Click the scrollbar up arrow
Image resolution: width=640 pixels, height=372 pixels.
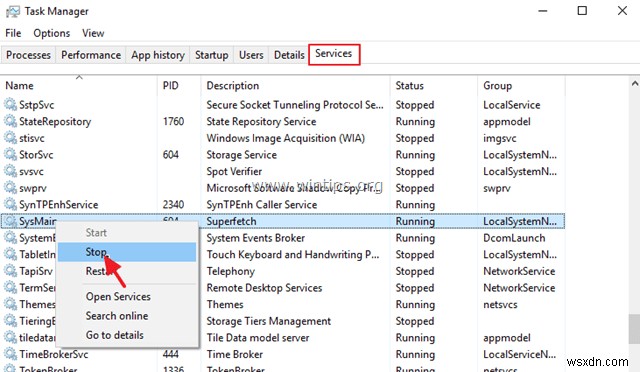pos(635,84)
